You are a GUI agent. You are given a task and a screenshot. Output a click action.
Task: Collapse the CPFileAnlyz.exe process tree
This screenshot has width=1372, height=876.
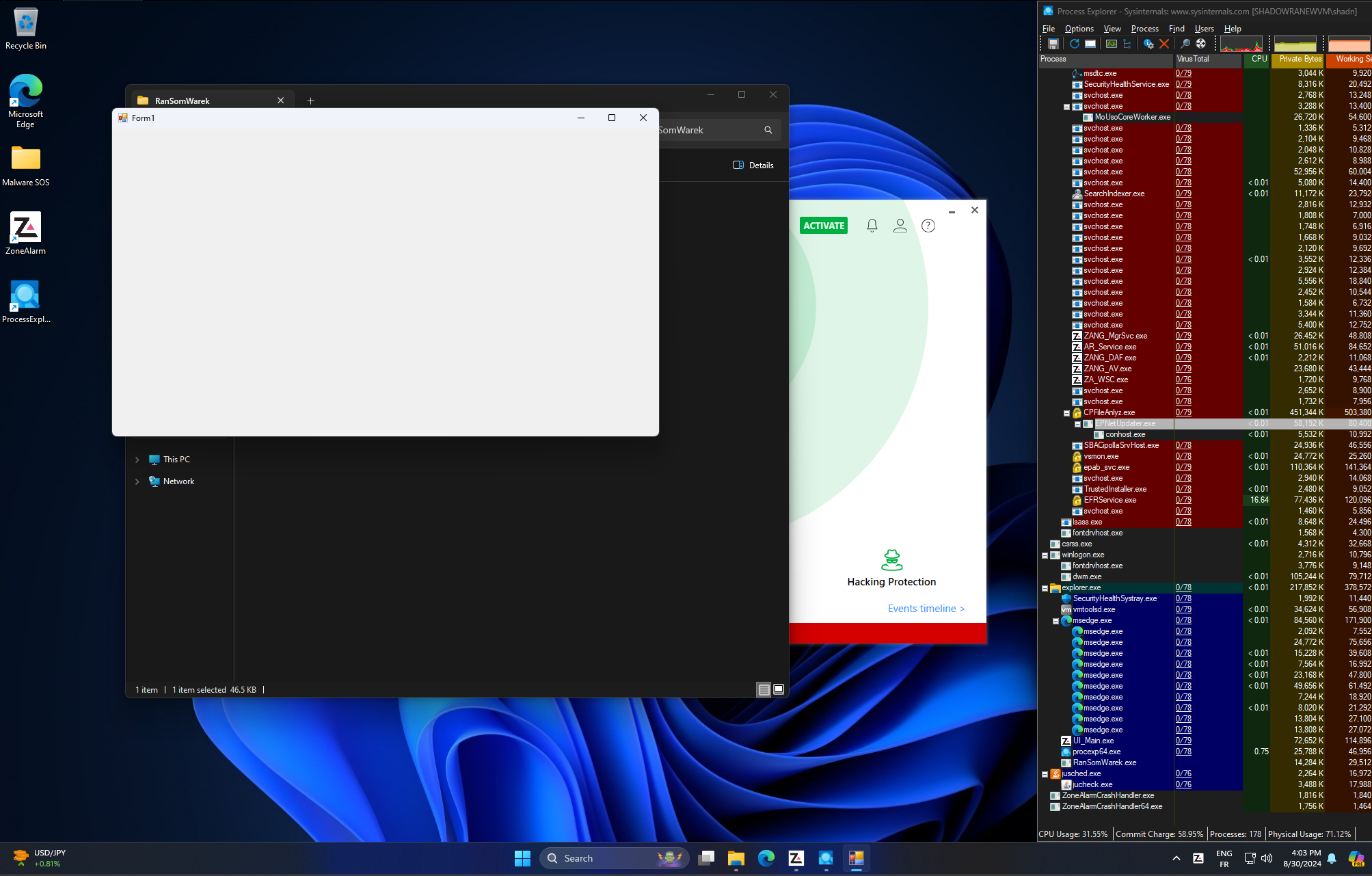coord(1066,413)
